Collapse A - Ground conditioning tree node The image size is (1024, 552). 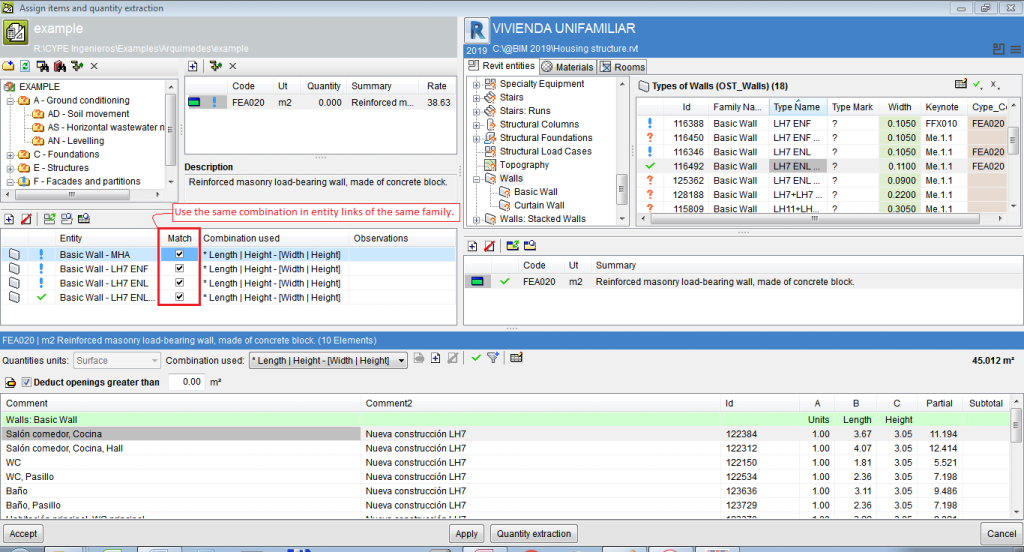pos(10,101)
